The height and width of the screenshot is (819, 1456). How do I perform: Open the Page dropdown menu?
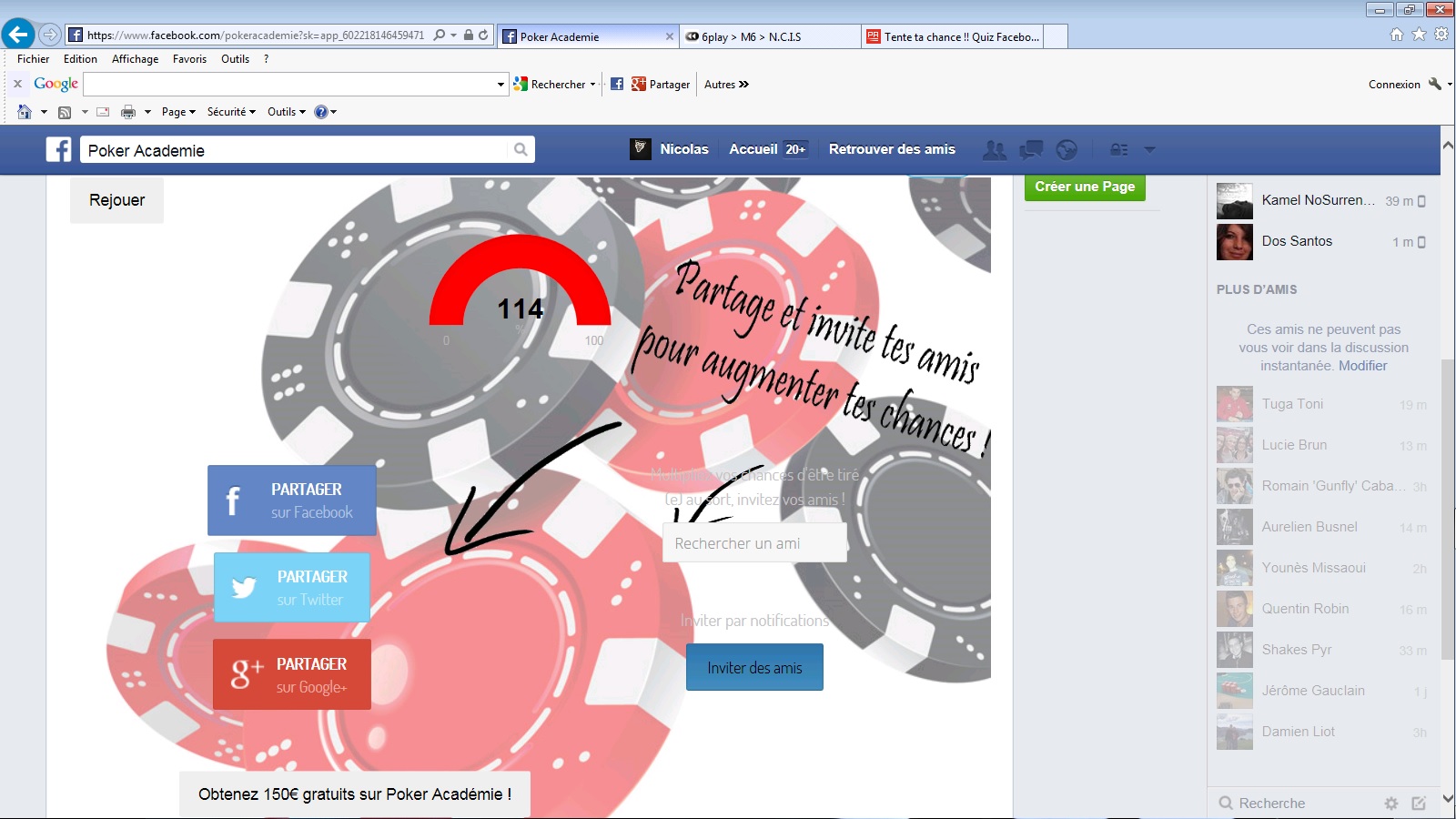(178, 112)
